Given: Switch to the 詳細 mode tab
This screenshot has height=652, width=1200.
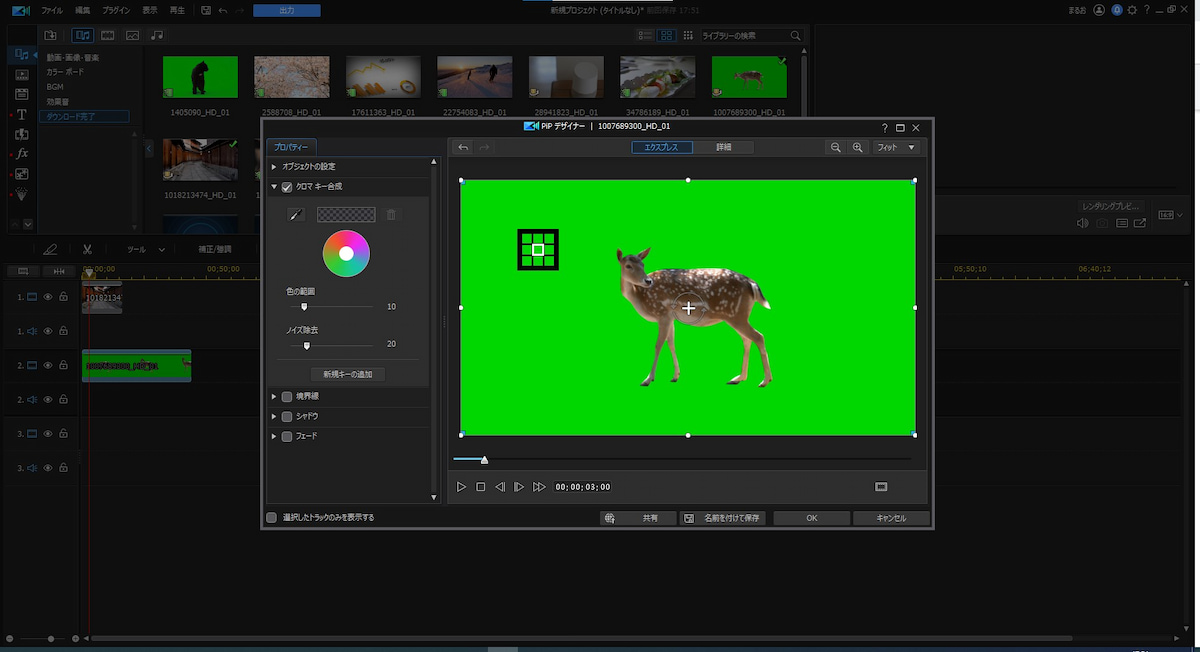Looking at the screenshot, I should (x=724, y=148).
